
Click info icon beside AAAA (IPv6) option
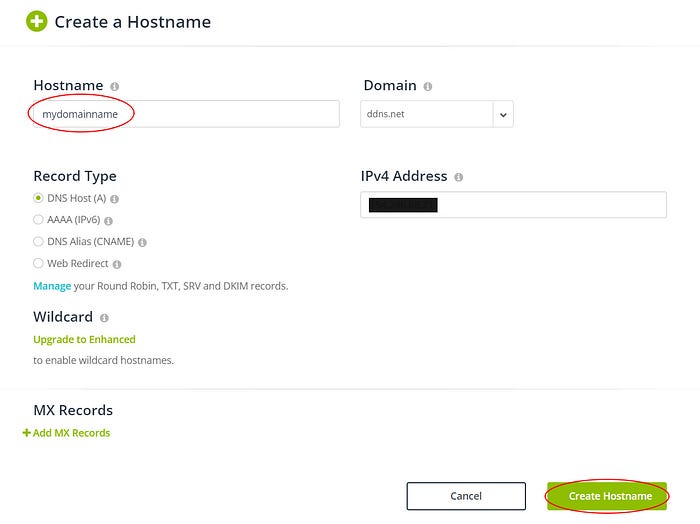pyautogui.click(x=108, y=221)
